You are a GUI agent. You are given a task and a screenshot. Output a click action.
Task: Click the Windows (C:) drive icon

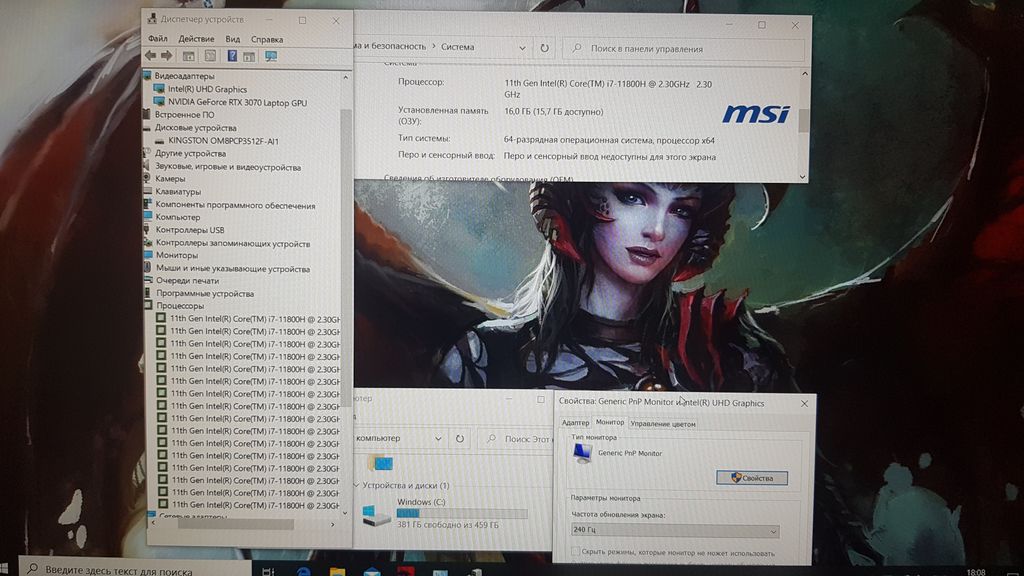tap(376, 514)
